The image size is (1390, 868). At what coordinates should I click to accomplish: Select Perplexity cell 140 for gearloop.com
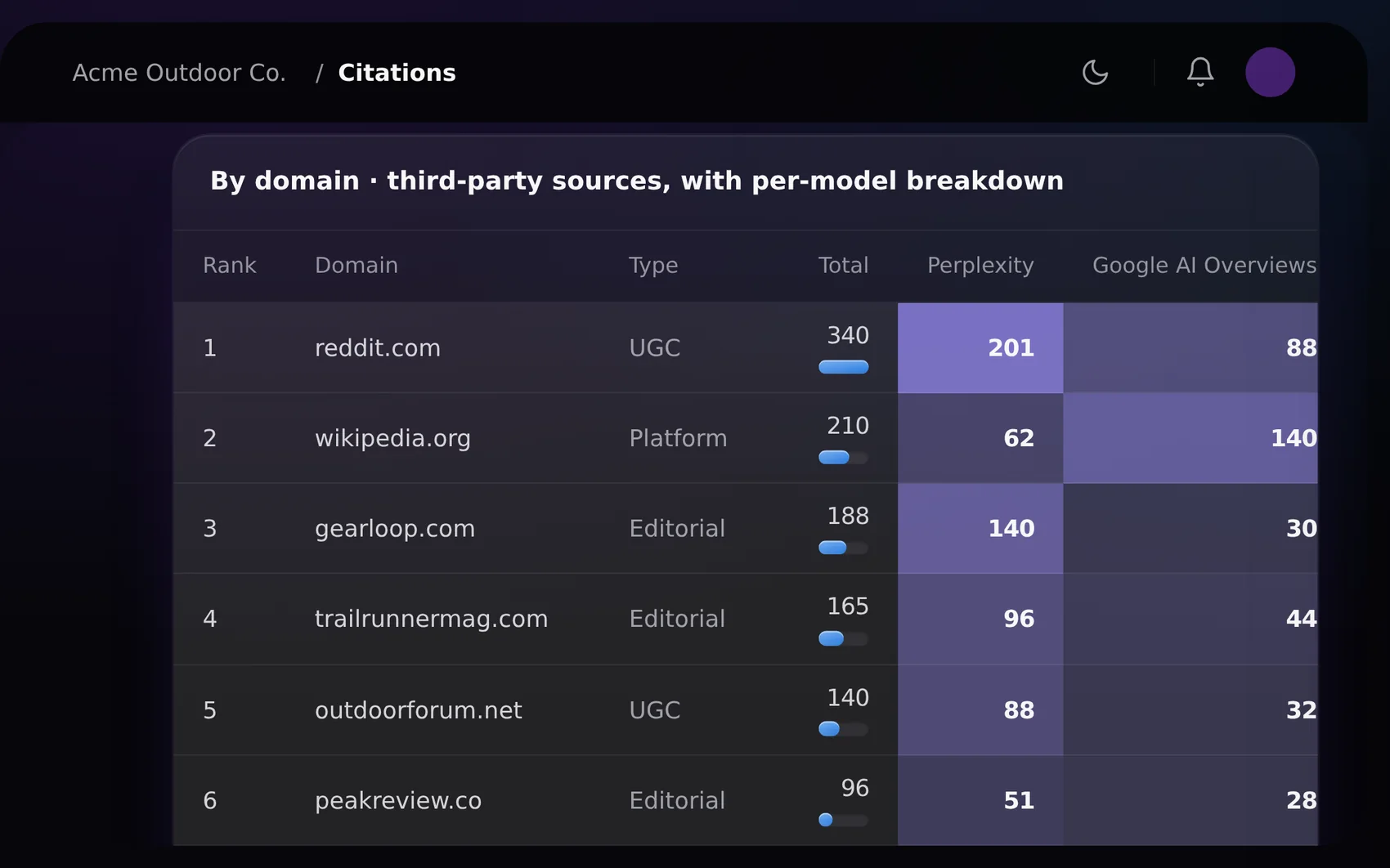point(980,529)
